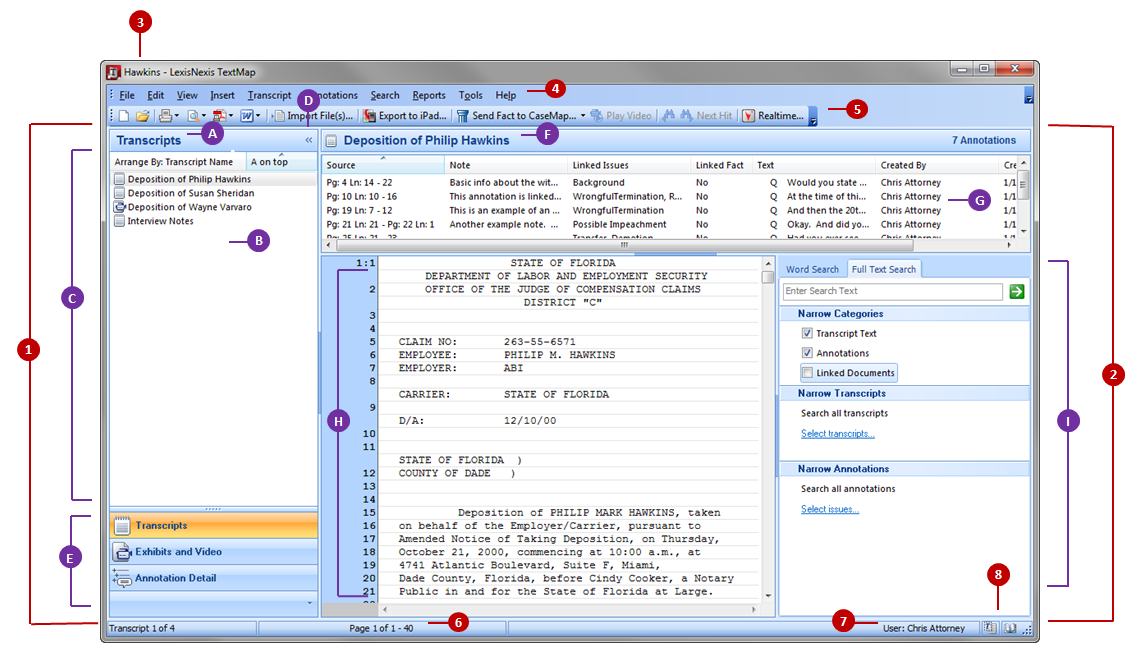
Task: Click the Enter Search Text field
Action: click(x=892, y=292)
